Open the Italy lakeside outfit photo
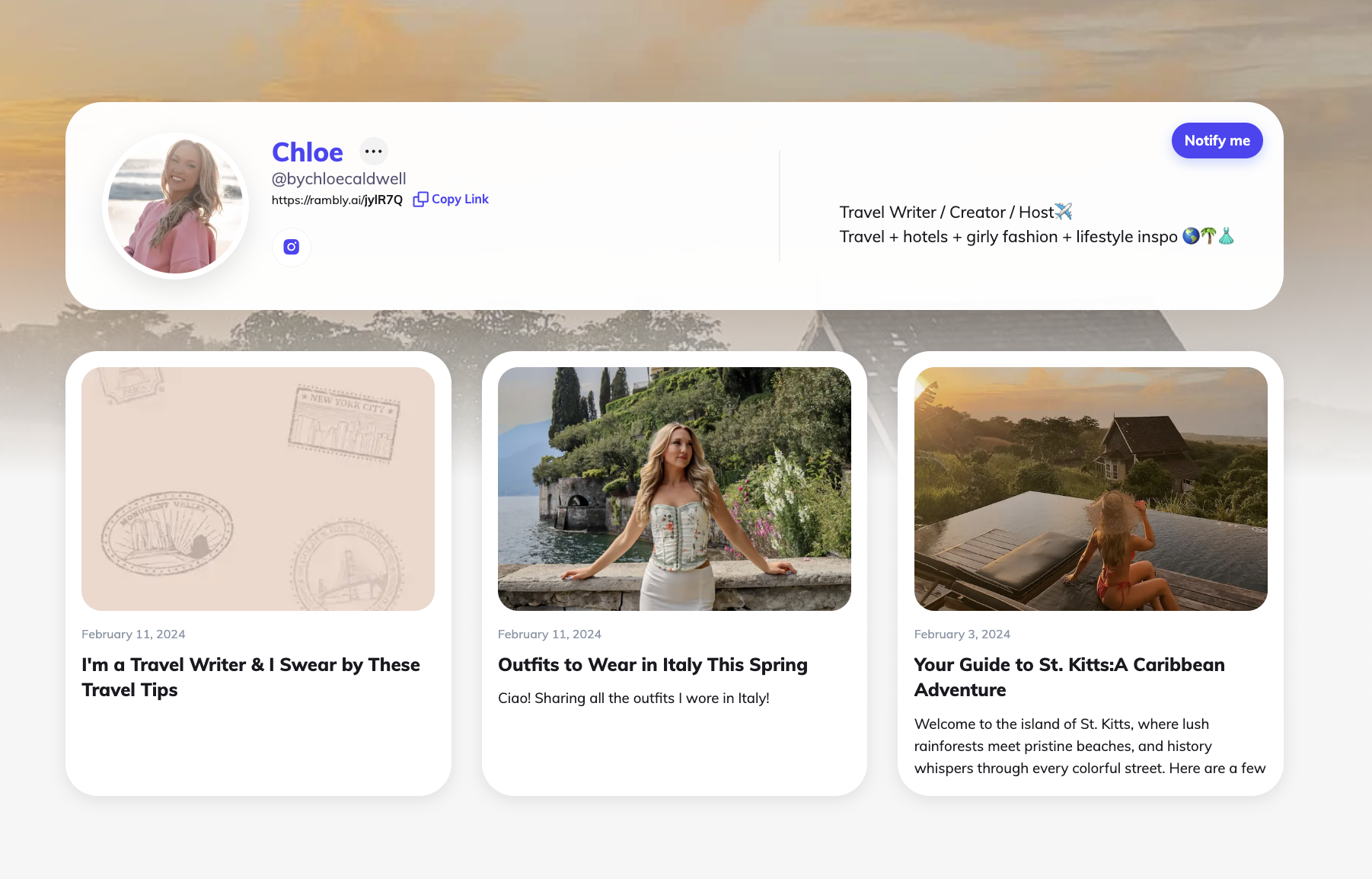The height and width of the screenshot is (879, 1372). [x=675, y=489]
